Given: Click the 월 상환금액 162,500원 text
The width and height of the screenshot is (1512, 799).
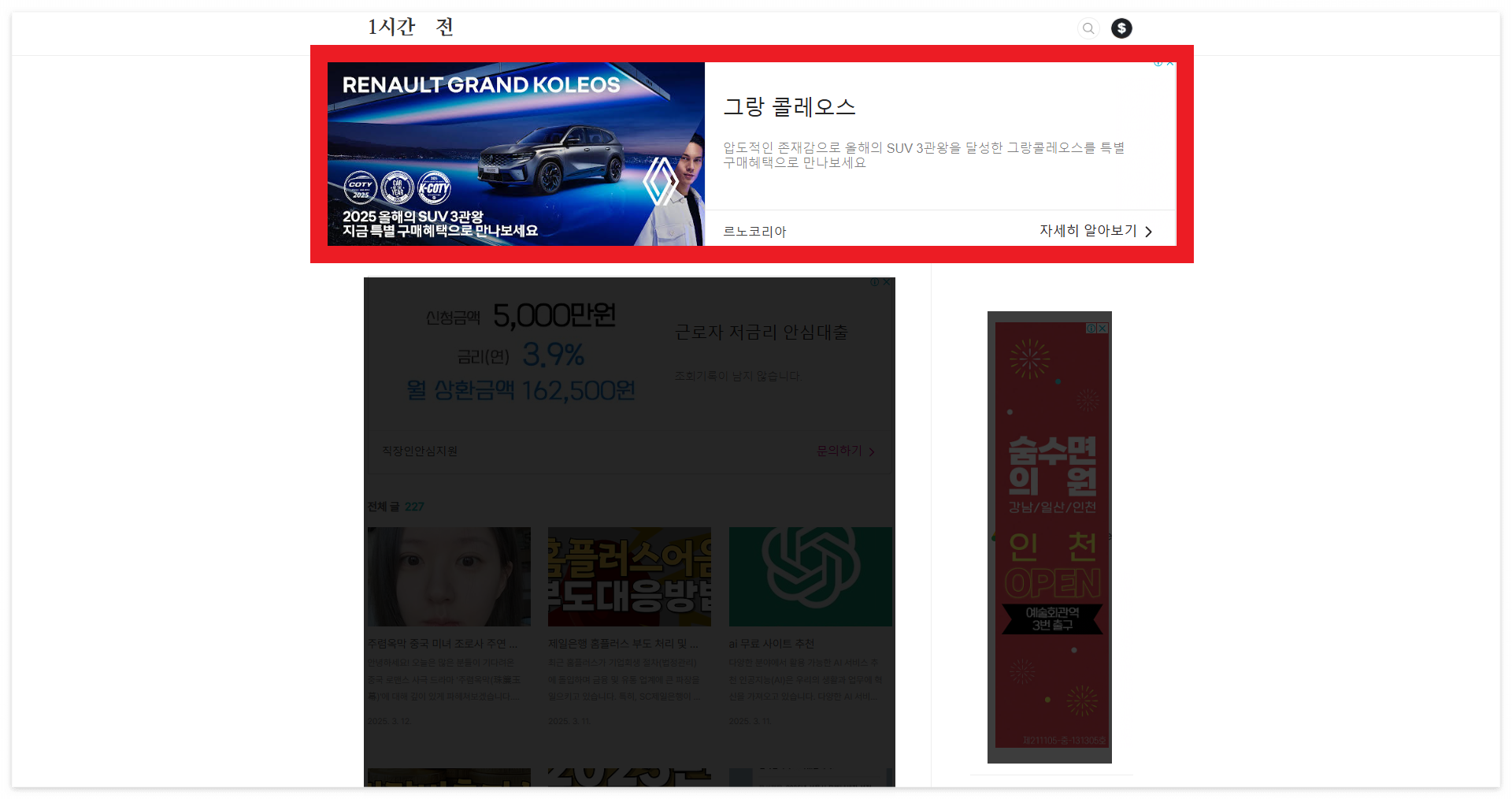Looking at the screenshot, I should (521, 390).
